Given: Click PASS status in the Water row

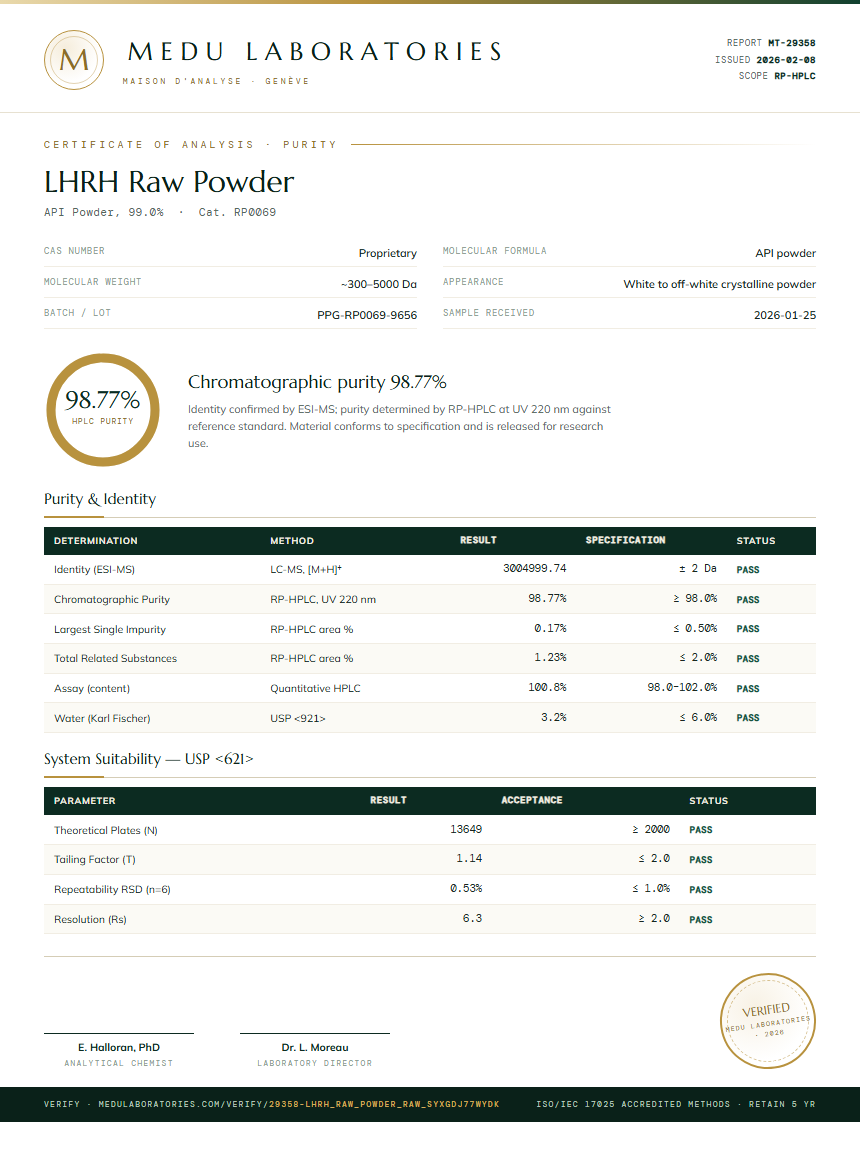Looking at the screenshot, I should pos(748,719).
